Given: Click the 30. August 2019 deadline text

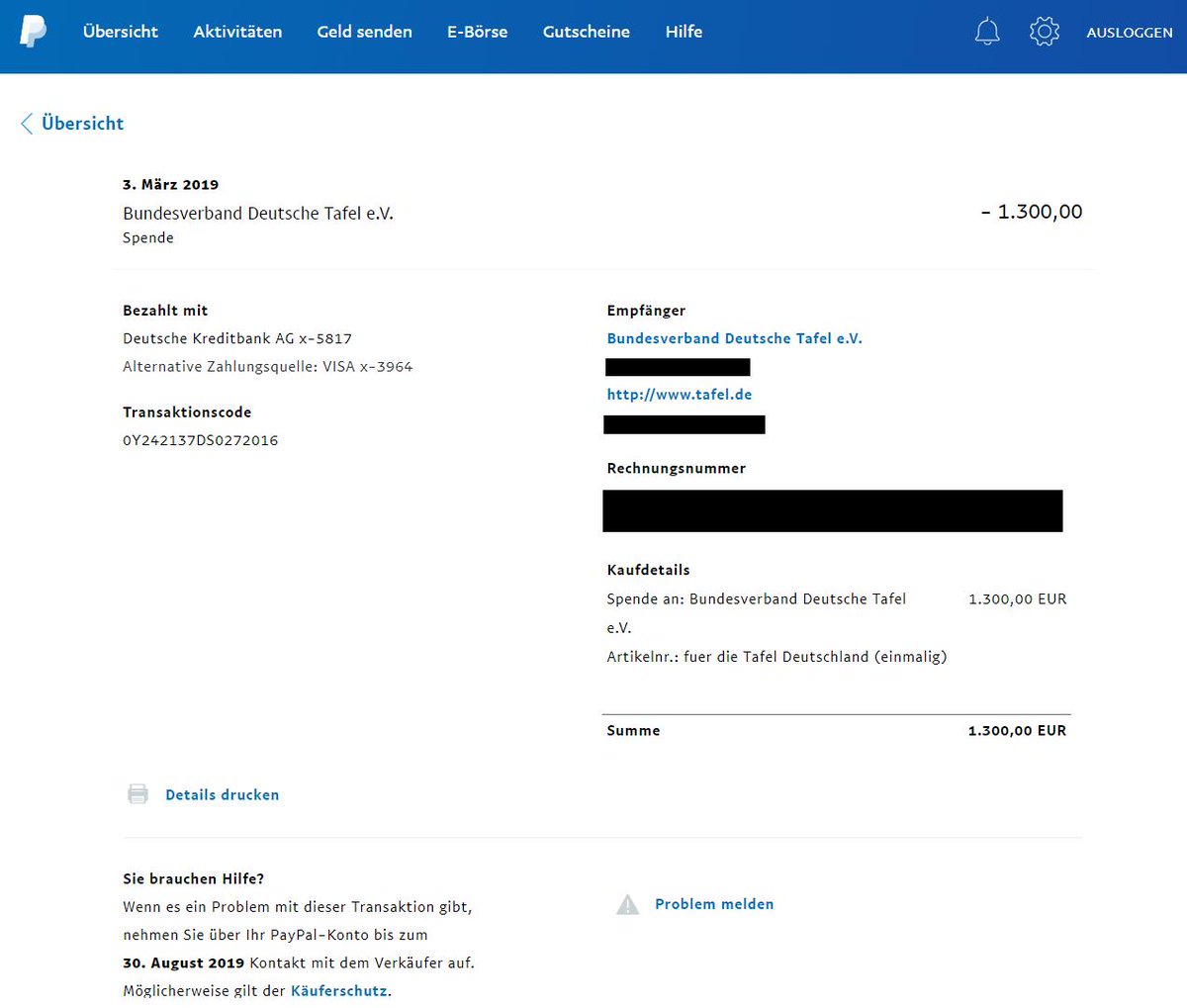Looking at the screenshot, I should (183, 962).
